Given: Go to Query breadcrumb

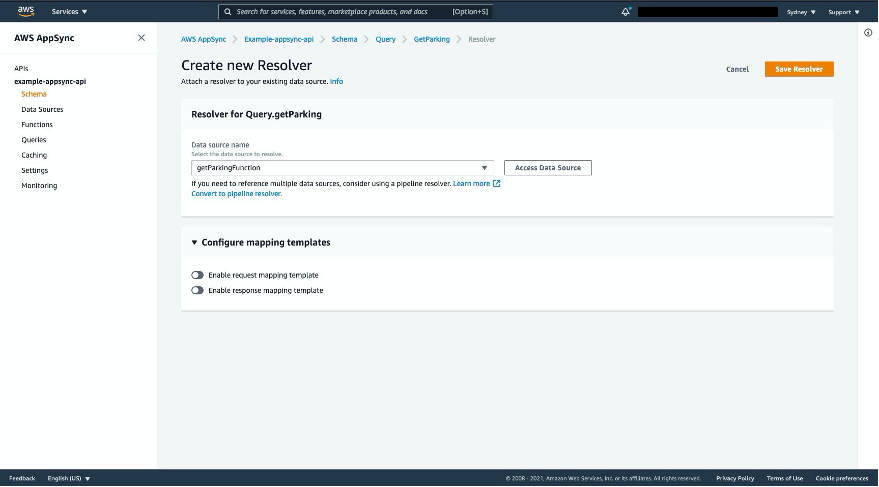Looking at the screenshot, I should 386,39.
